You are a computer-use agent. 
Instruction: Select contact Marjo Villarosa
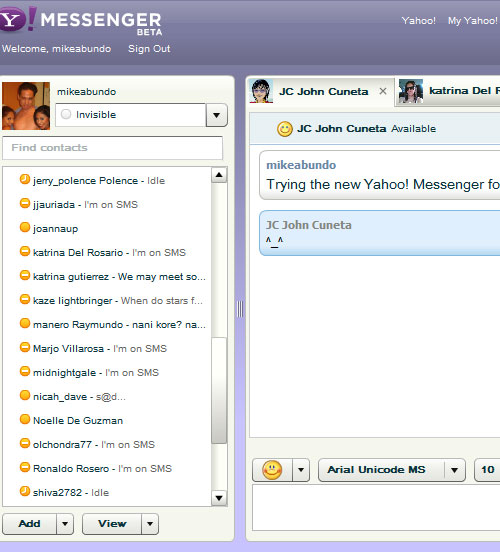pyautogui.click(x=107, y=348)
